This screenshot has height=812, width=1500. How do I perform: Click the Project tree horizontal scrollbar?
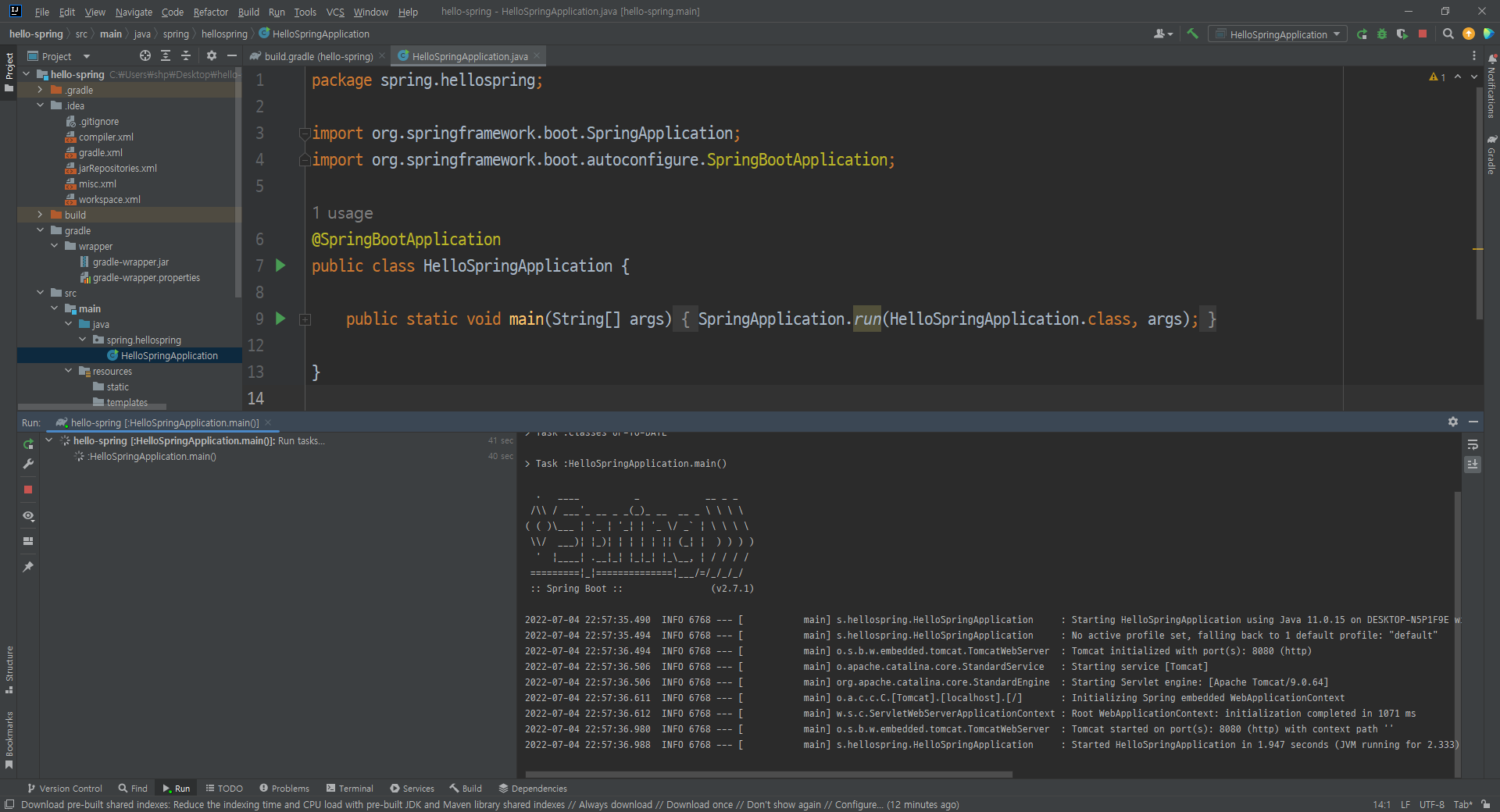(x=92, y=407)
